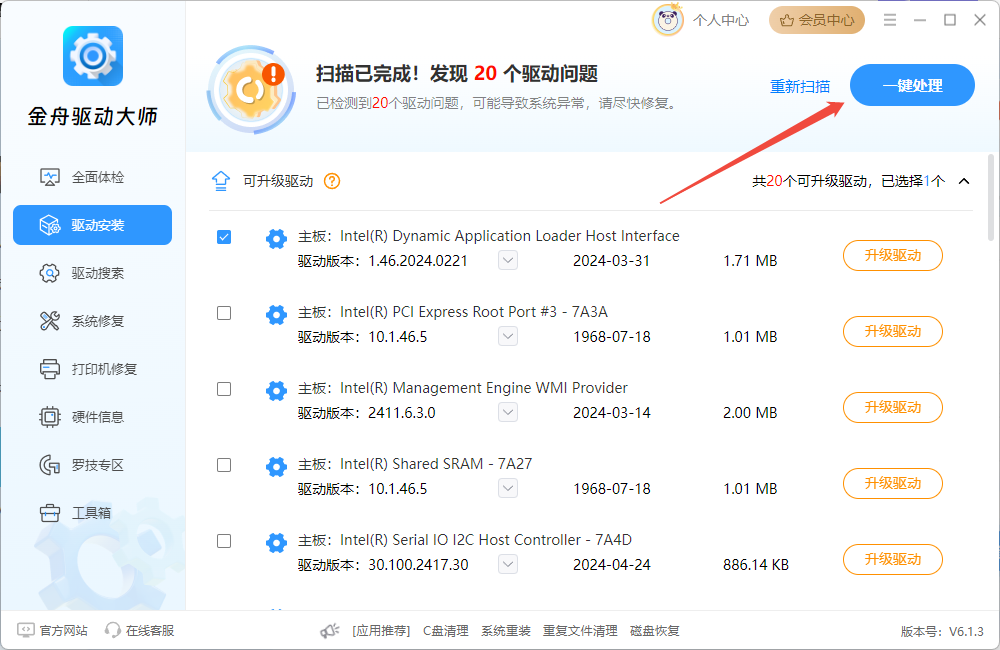Click 升级驱动 for Serial IO I2C Controller

(x=893, y=559)
